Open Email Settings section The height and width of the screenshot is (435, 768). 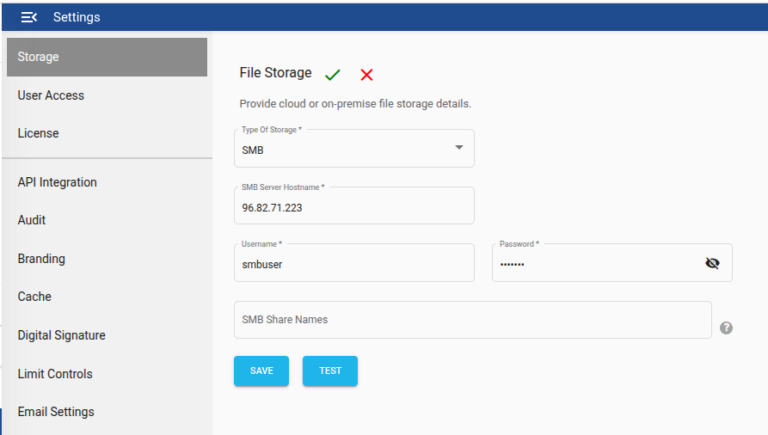pos(56,412)
